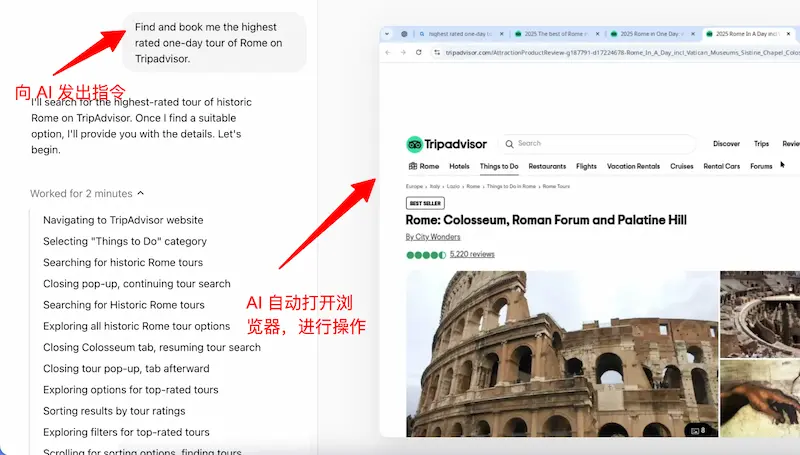Viewport: 800px width, 455px height.
Task: Click the Tripadvisor owl logo
Action: [x=414, y=144]
